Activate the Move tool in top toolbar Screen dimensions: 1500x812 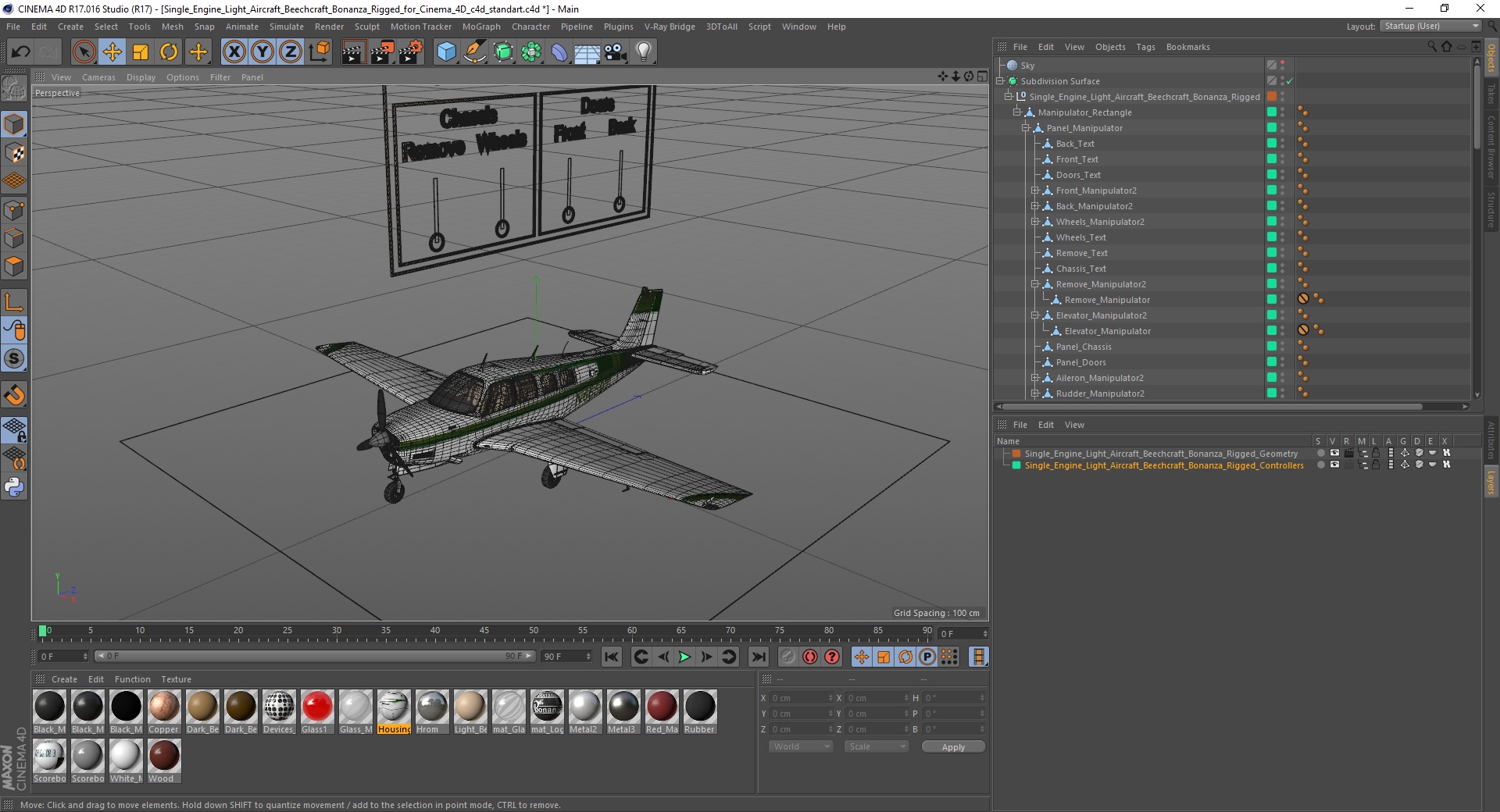pos(112,52)
